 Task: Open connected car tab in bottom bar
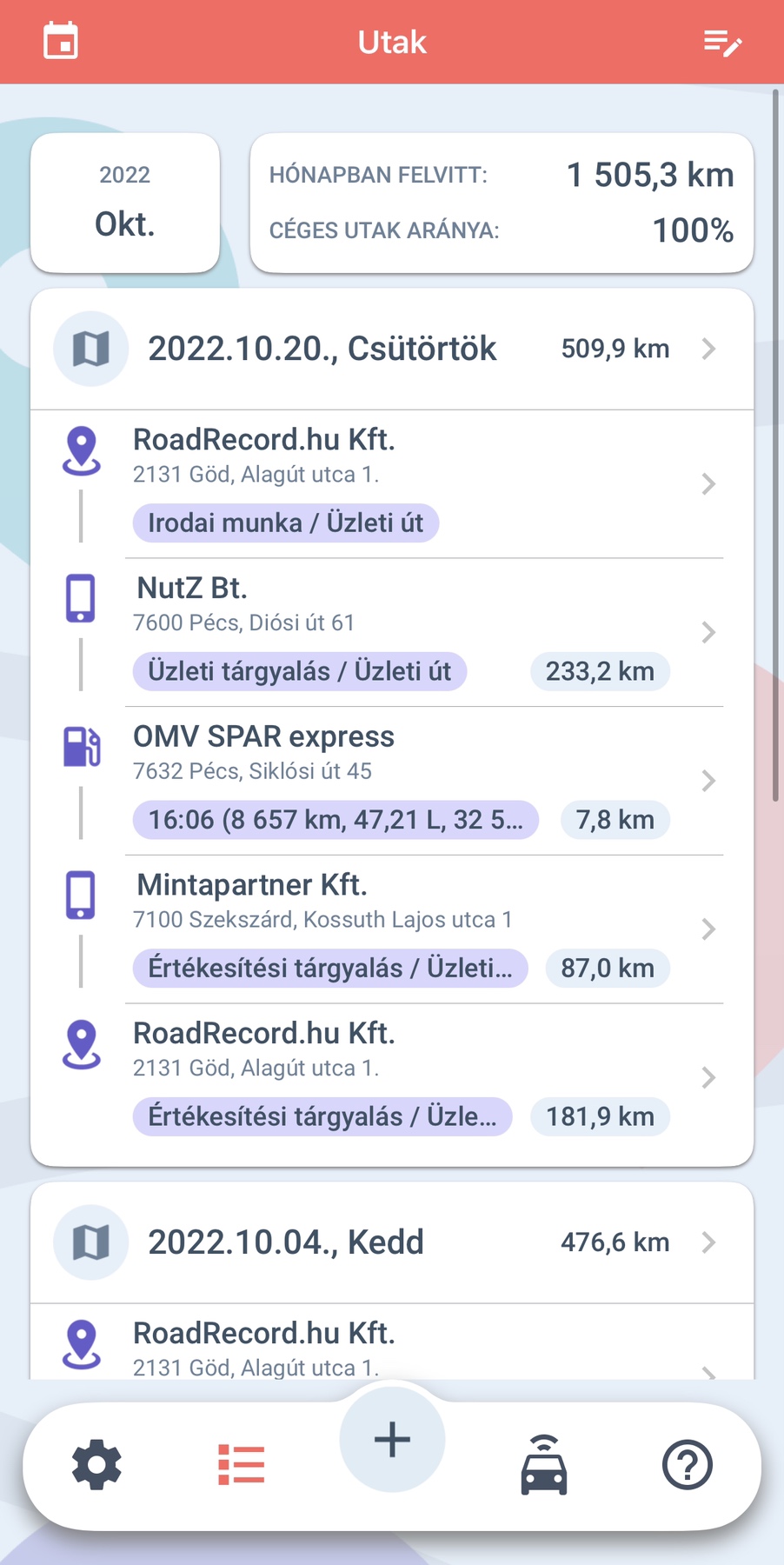tap(544, 1465)
